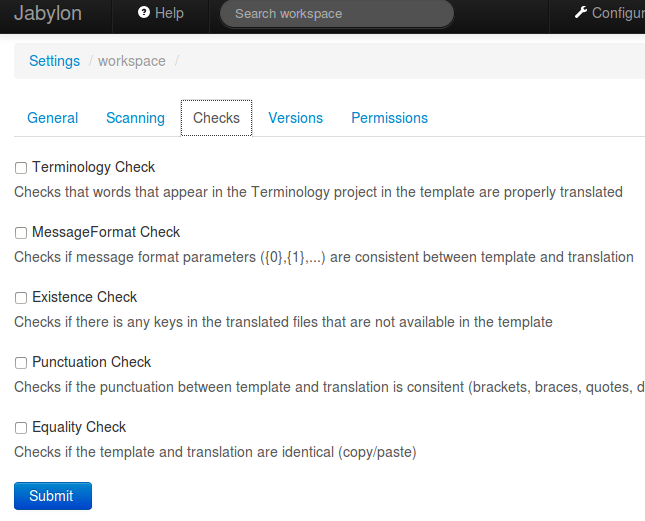
Task: Focus the Search workspace field
Action: 336,14
